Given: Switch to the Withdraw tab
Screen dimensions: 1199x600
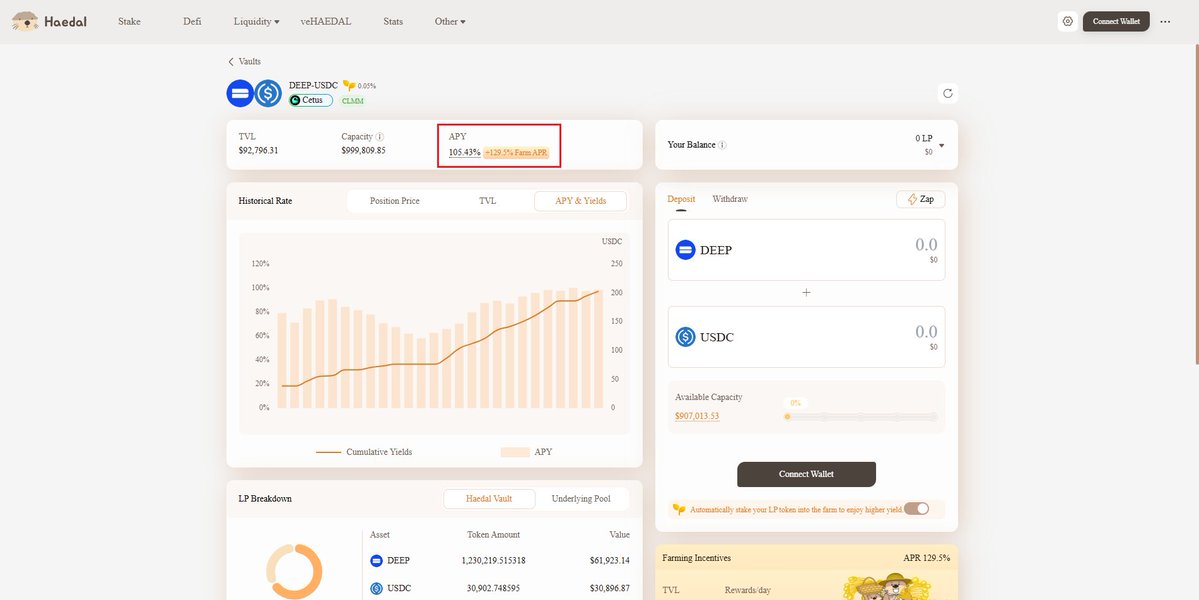Looking at the screenshot, I should click(730, 199).
